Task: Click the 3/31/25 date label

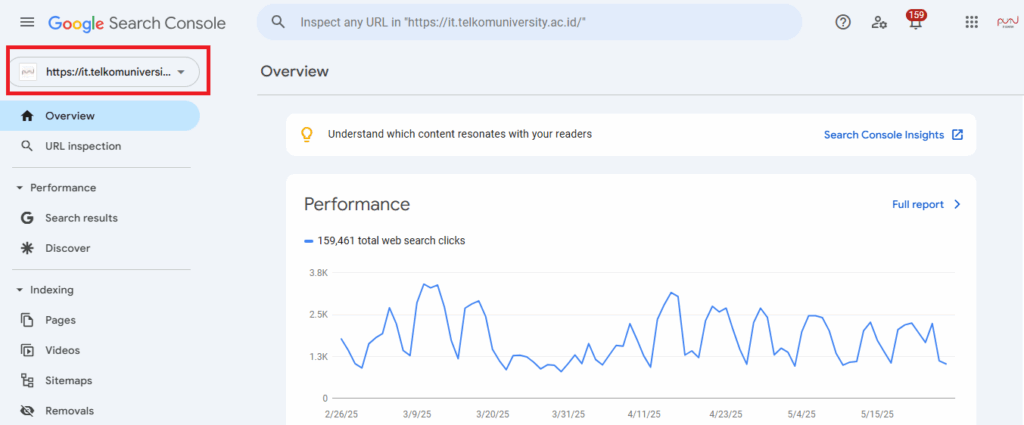Action: 568,414
